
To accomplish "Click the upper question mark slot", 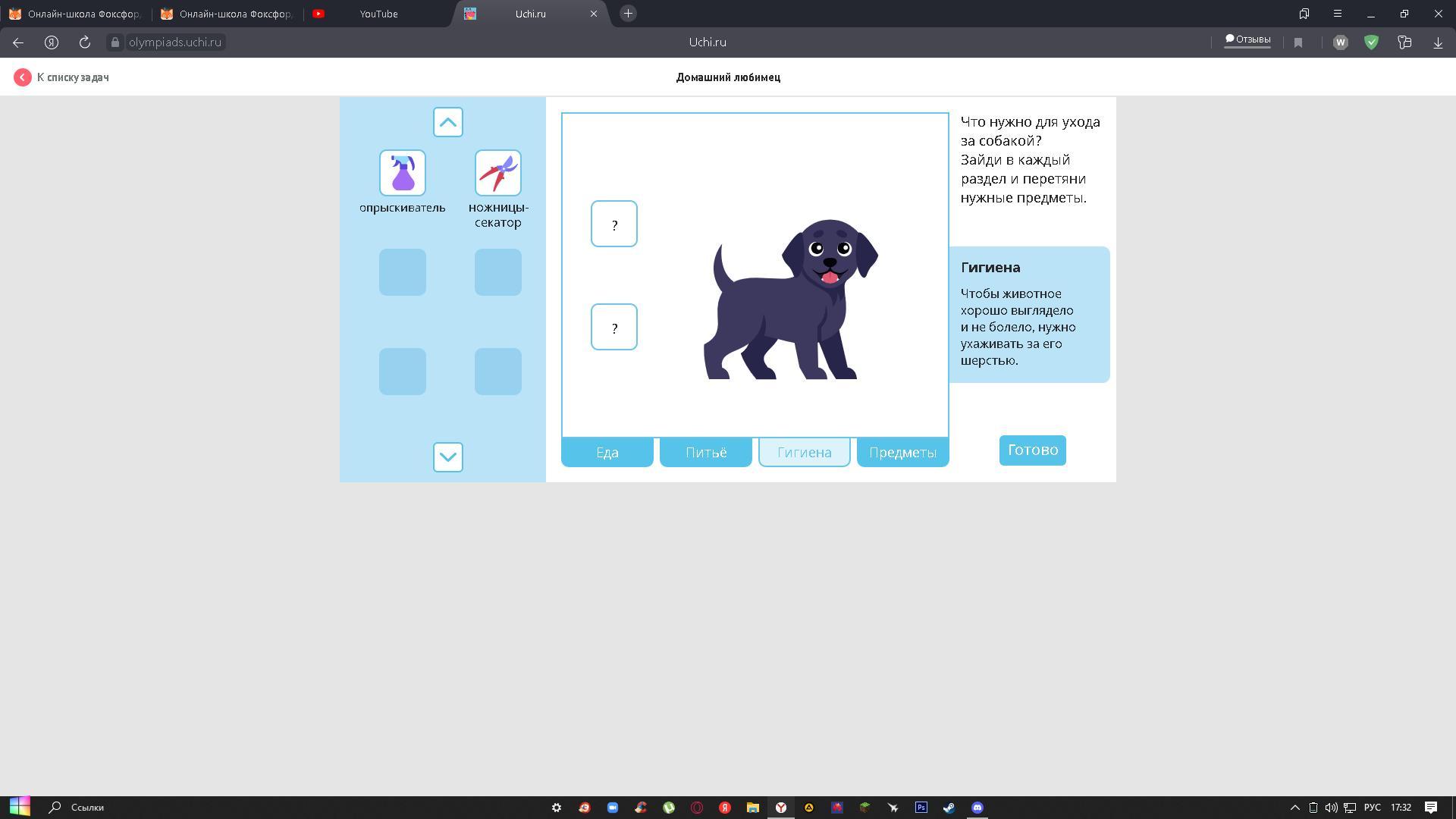I will (613, 224).
